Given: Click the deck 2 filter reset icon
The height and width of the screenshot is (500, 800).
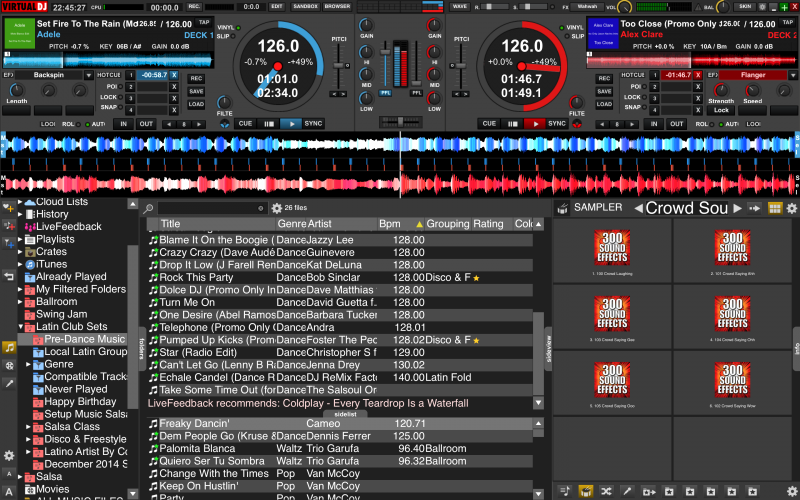Looking at the screenshot, I should [577, 124].
